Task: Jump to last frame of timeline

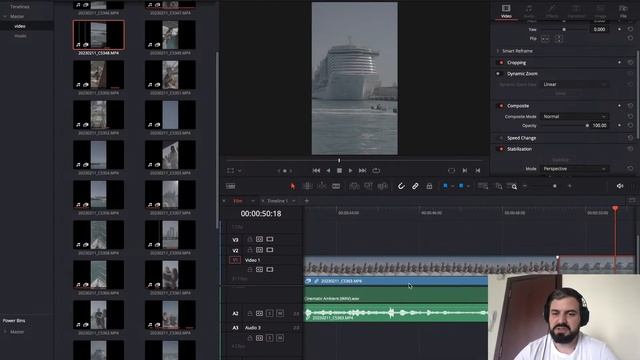Action: click(362, 171)
